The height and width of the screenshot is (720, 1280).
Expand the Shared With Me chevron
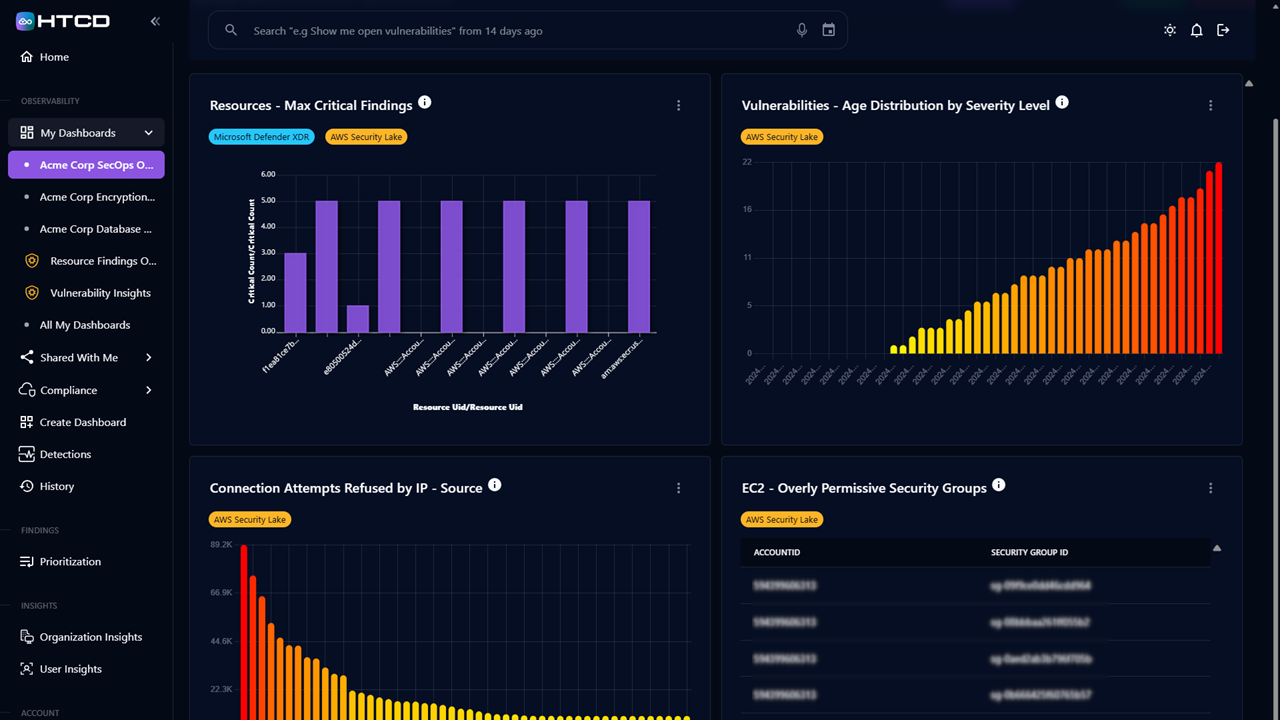tap(149, 358)
